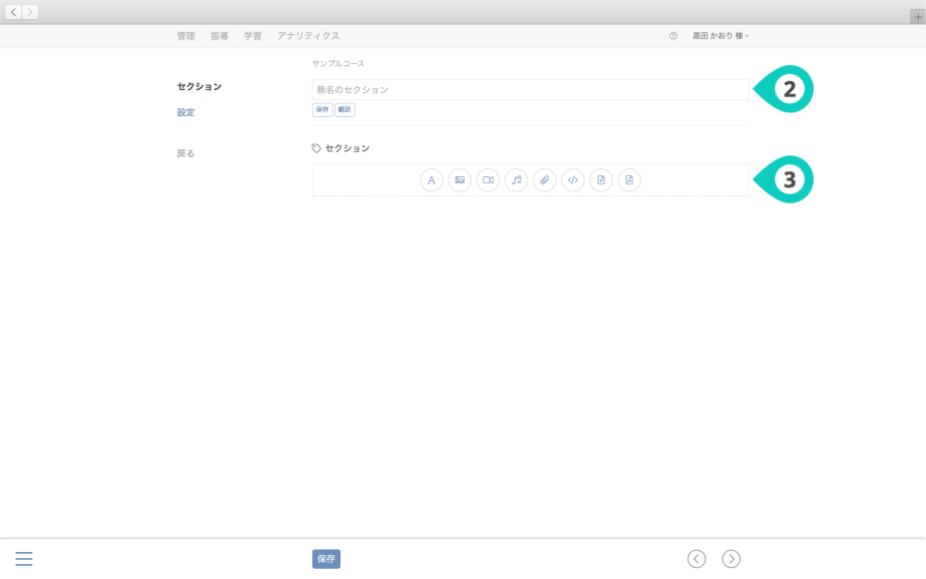926x579 pixels.
Task: Add a text block with the A icon
Action: point(431,180)
